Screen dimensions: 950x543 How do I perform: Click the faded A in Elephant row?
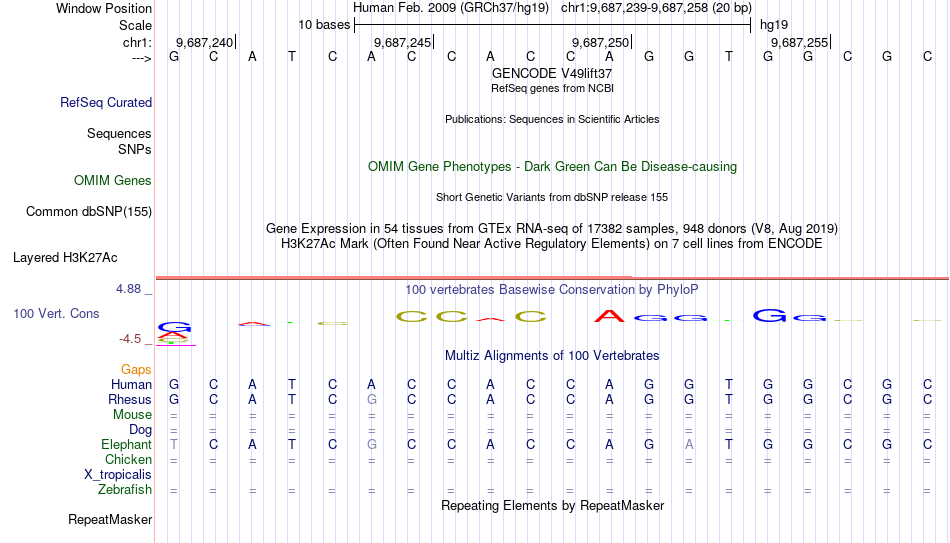coord(689,445)
